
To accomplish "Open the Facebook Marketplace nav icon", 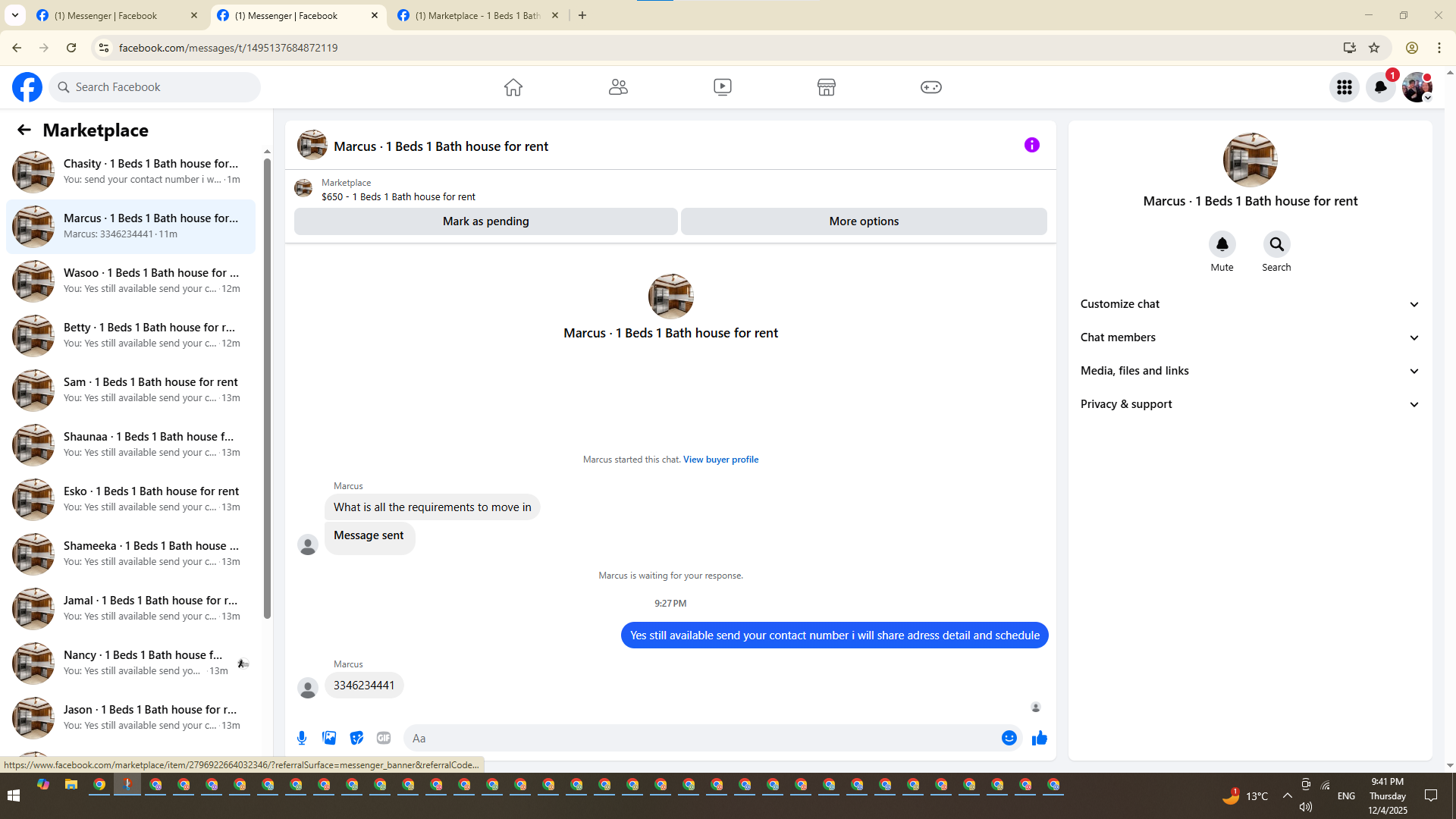I will pos(826,87).
